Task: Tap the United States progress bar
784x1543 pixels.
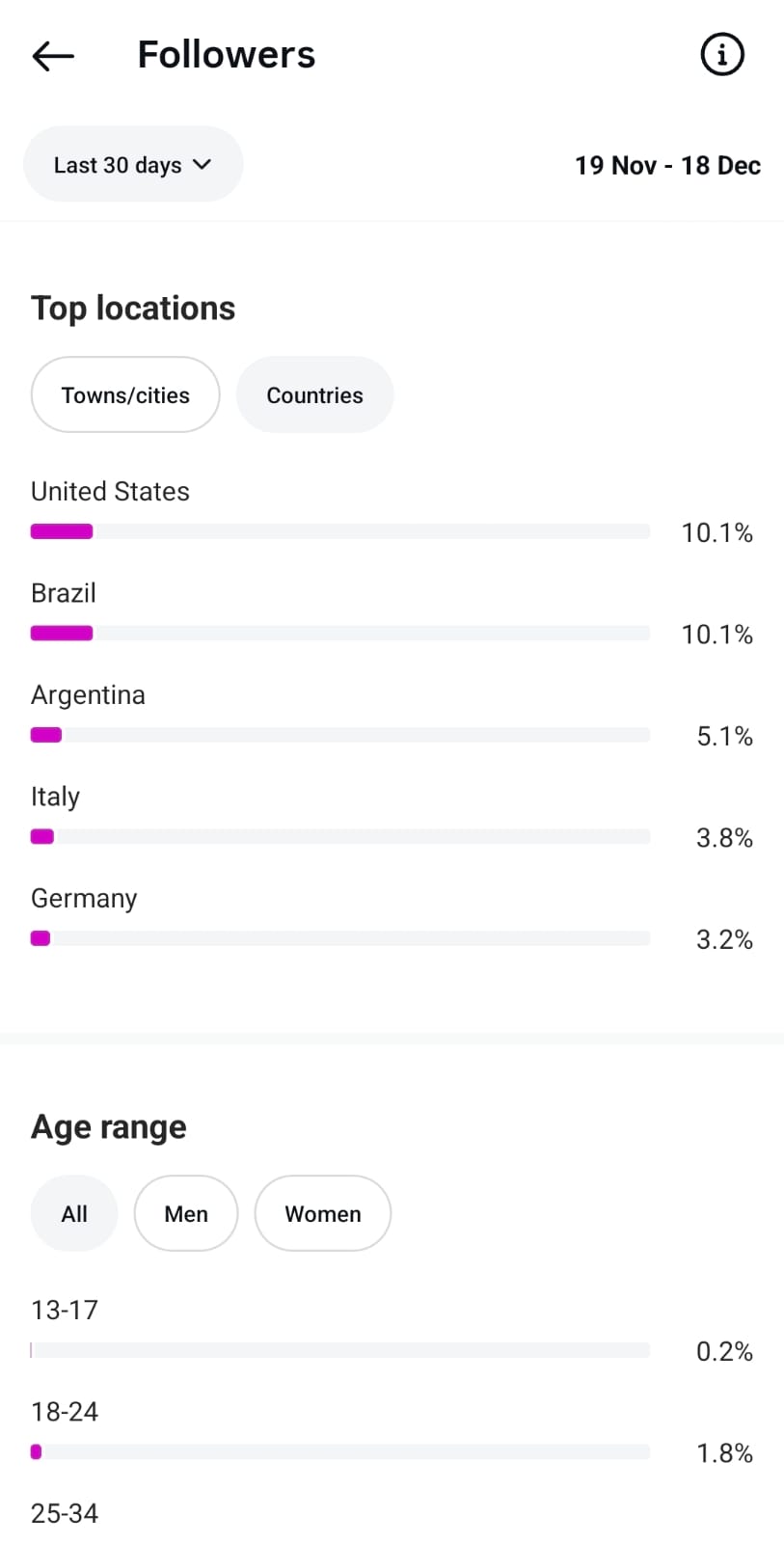Action: coord(340,531)
